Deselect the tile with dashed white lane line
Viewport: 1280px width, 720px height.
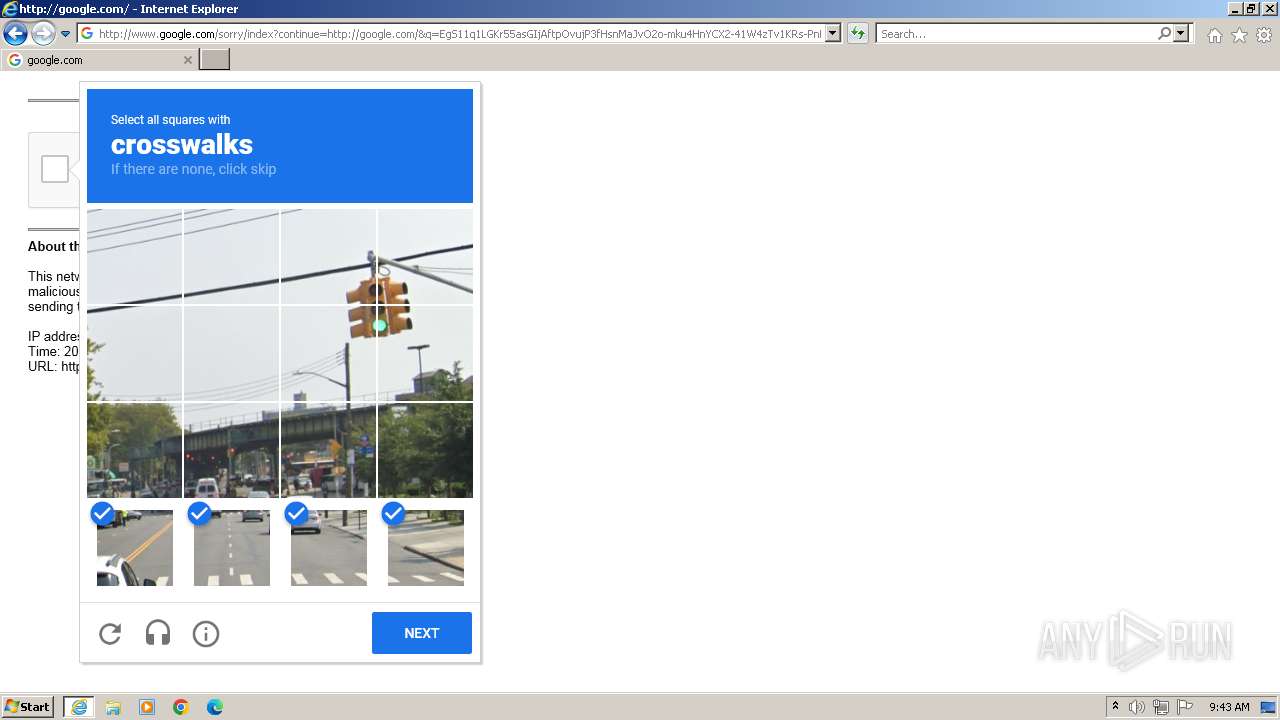(232, 547)
